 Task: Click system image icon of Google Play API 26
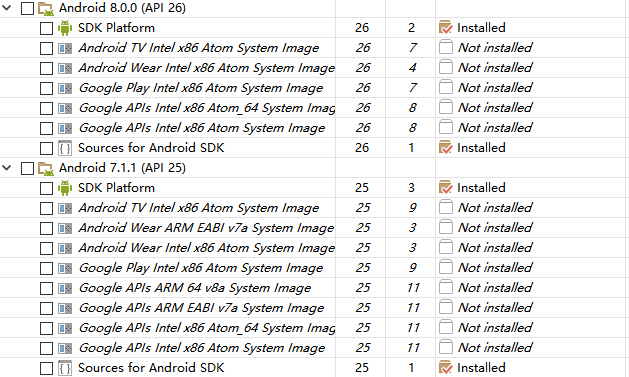click(65, 88)
